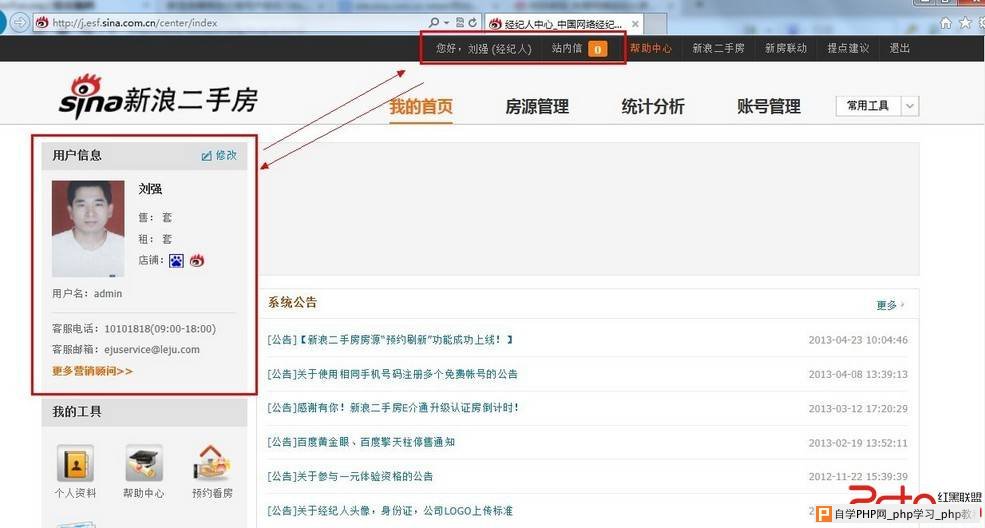Image resolution: width=985 pixels, height=528 pixels.
Task: Click the 用户名: admin text
Action: pyautogui.click(x=87, y=294)
